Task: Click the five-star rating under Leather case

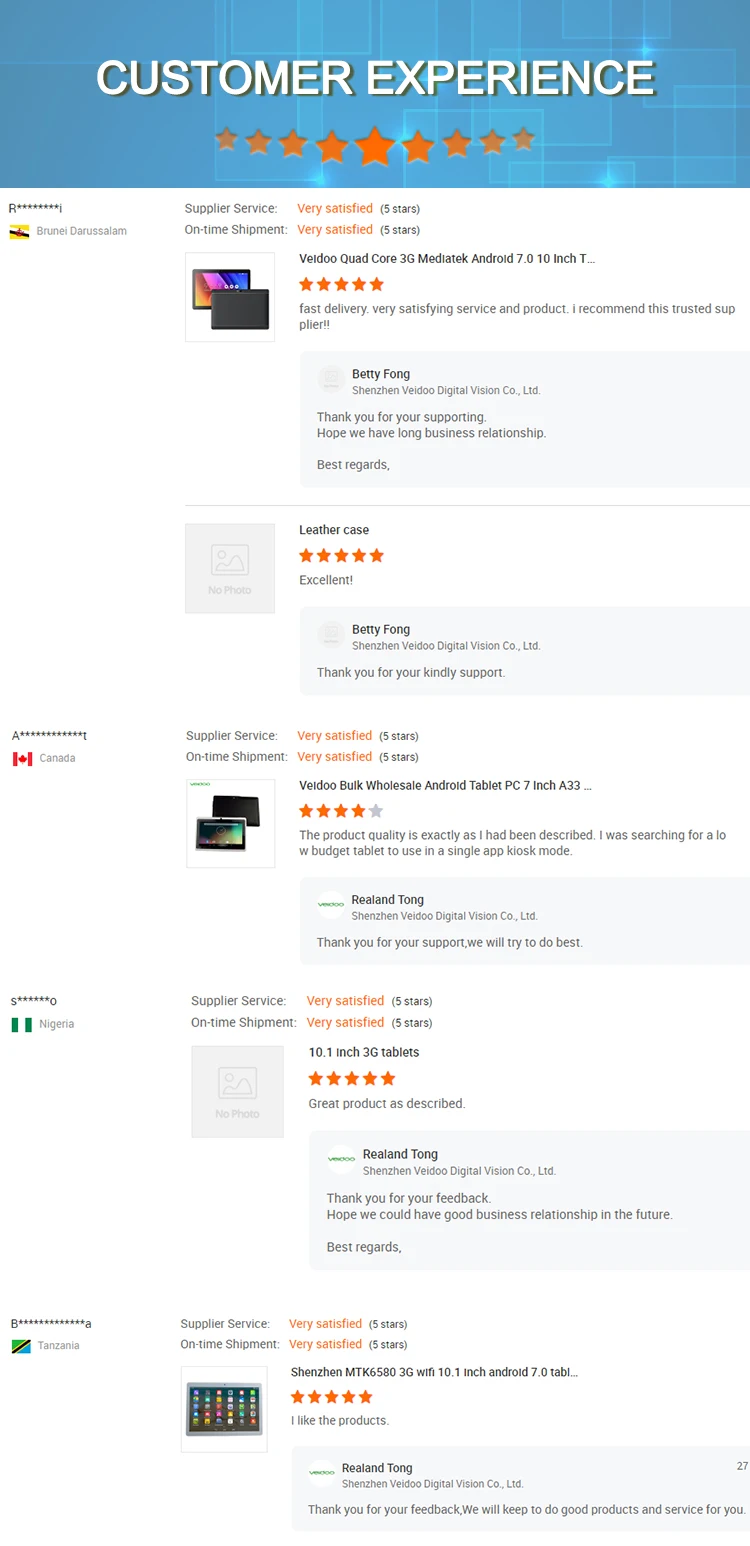Action: pos(341,556)
